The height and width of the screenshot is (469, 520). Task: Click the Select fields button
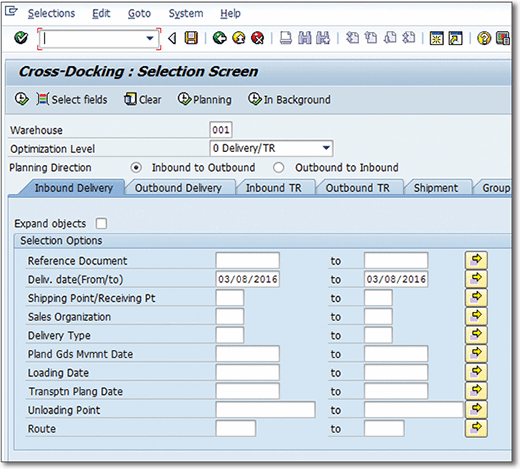point(72,100)
